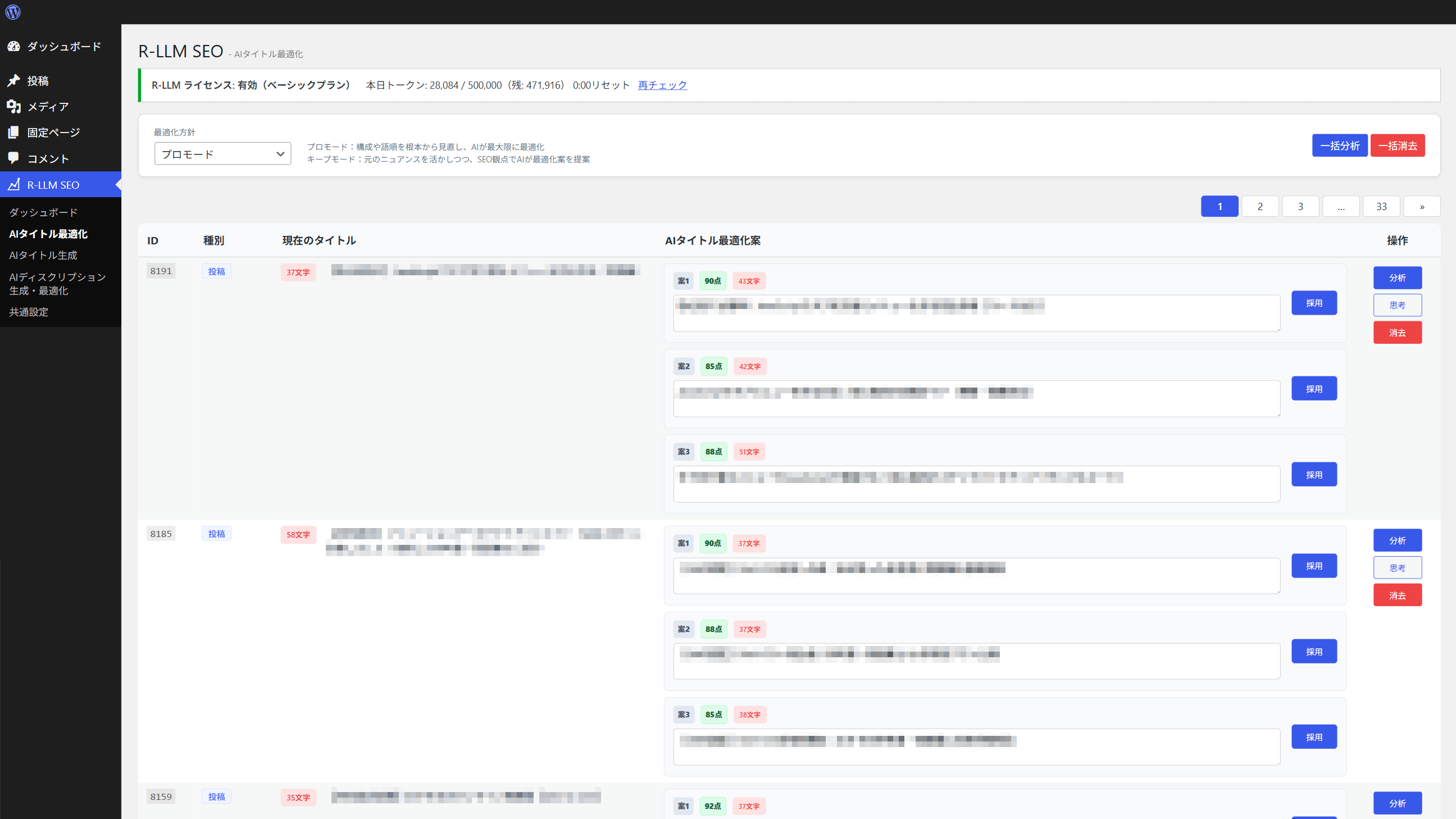Viewport: 1456px width, 819px height.
Task: Click 分析 for post 8191
Action: (x=1398, y=277)
